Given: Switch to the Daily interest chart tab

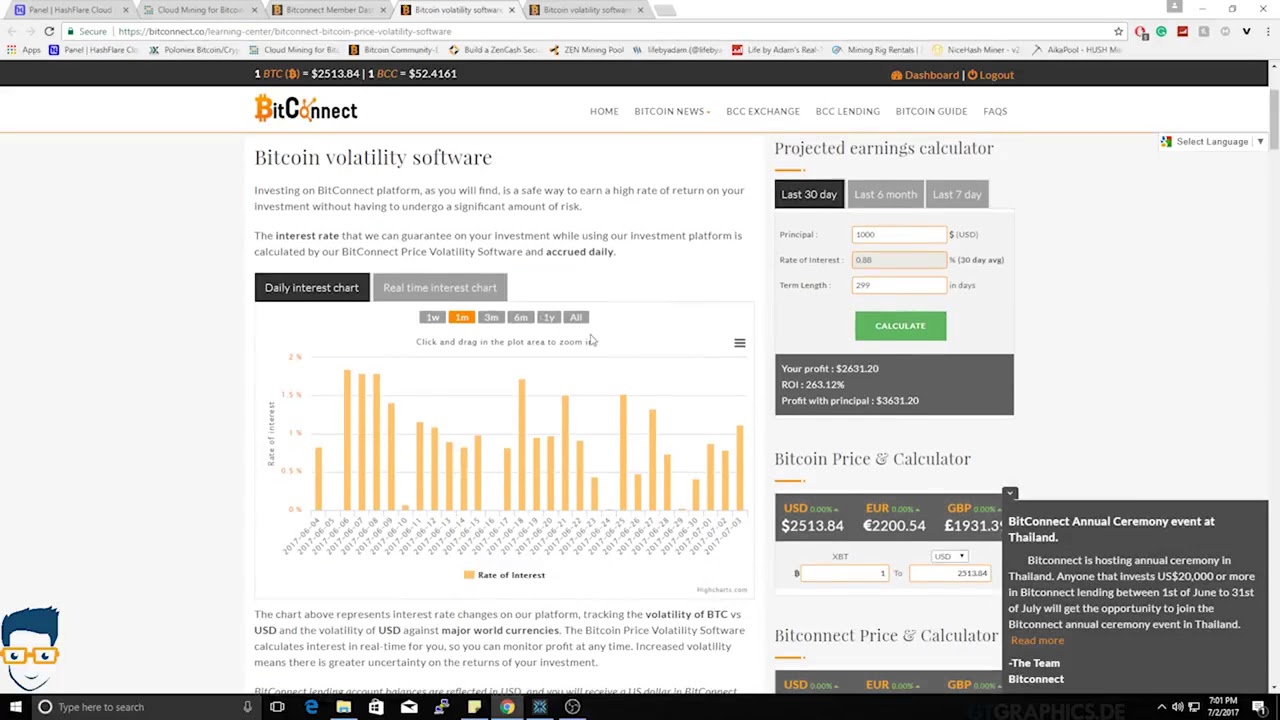Looking at the screenshot, I should 311,288.
